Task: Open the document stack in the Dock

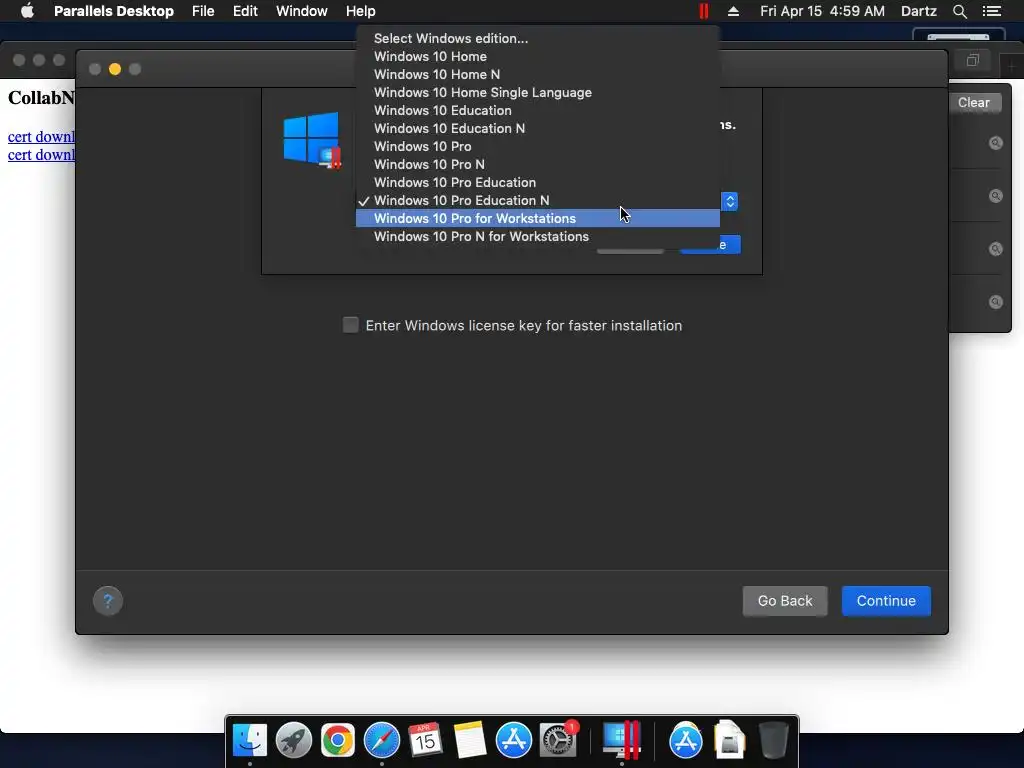Action: 729,741
